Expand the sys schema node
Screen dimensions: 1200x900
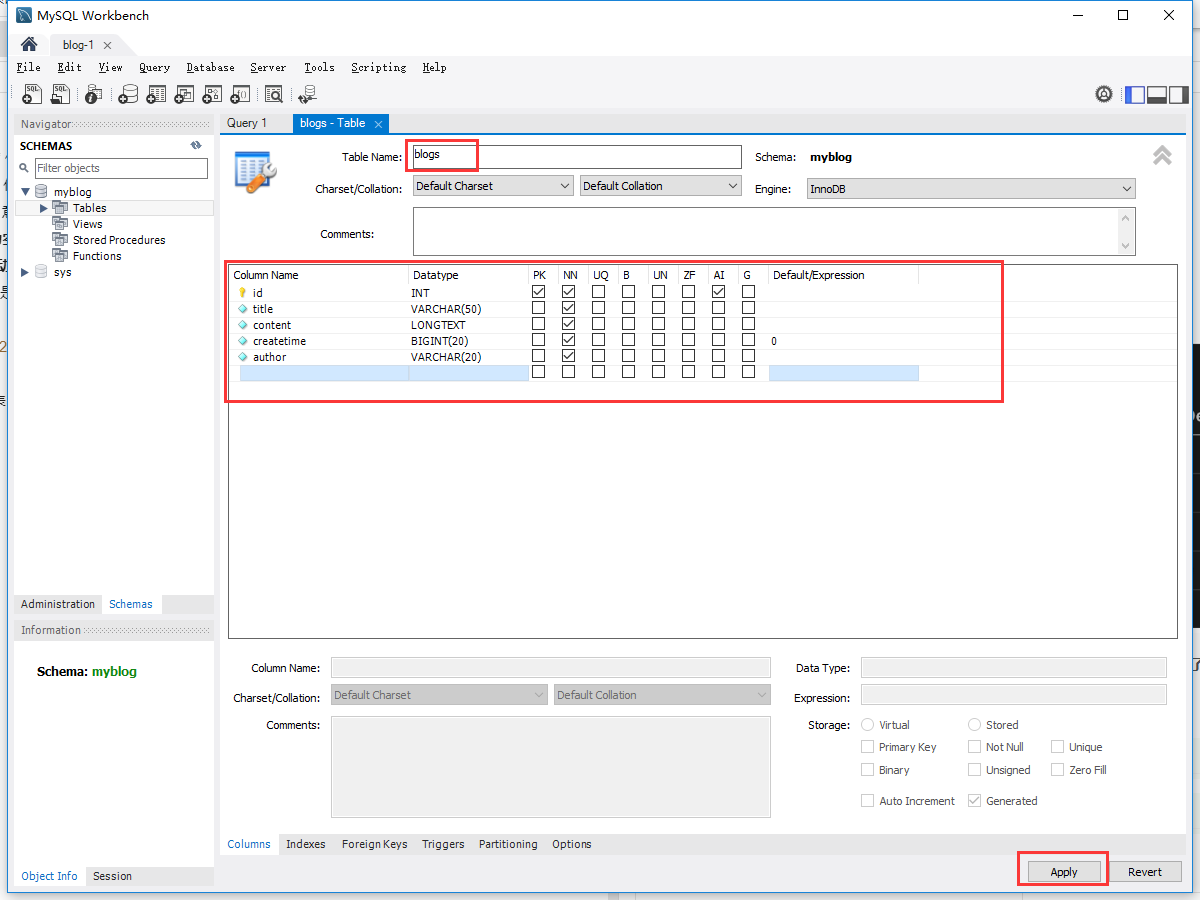26,272
